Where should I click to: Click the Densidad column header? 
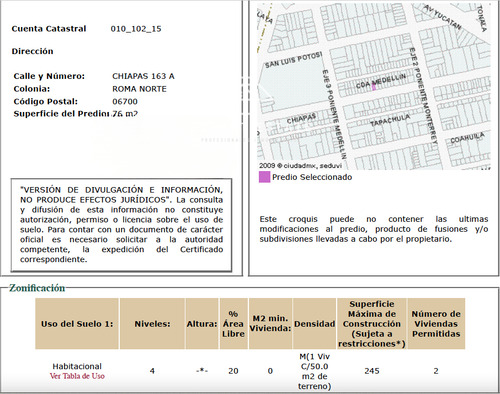click(314, 324)
